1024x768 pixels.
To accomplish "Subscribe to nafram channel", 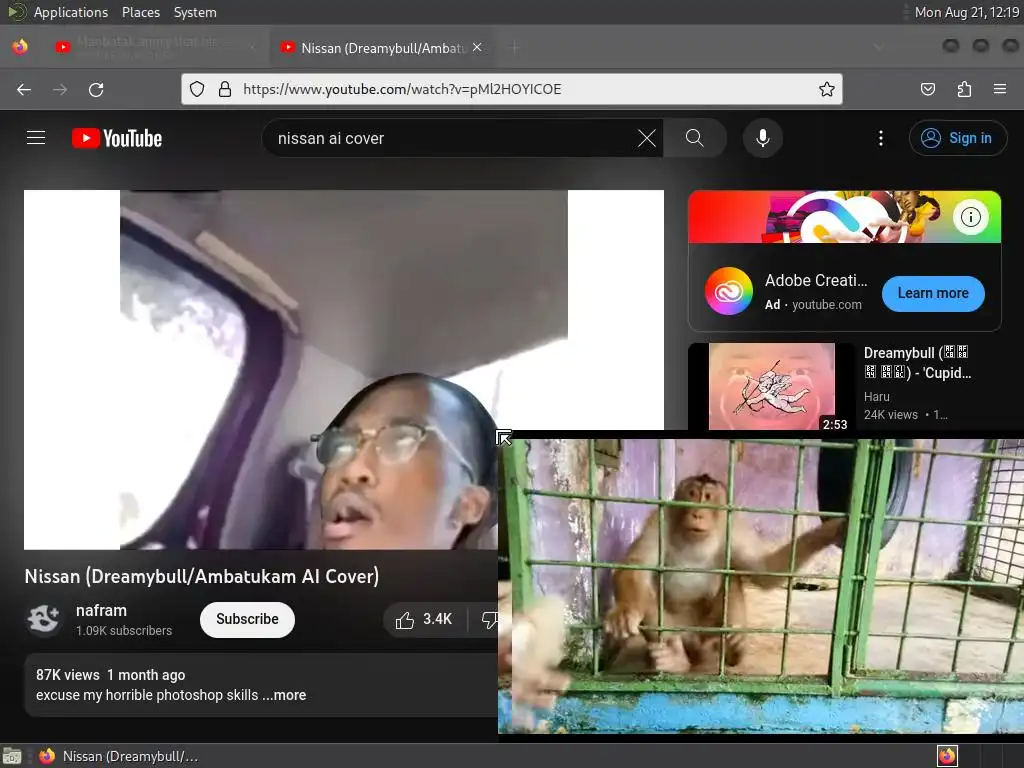I will 247,619.
